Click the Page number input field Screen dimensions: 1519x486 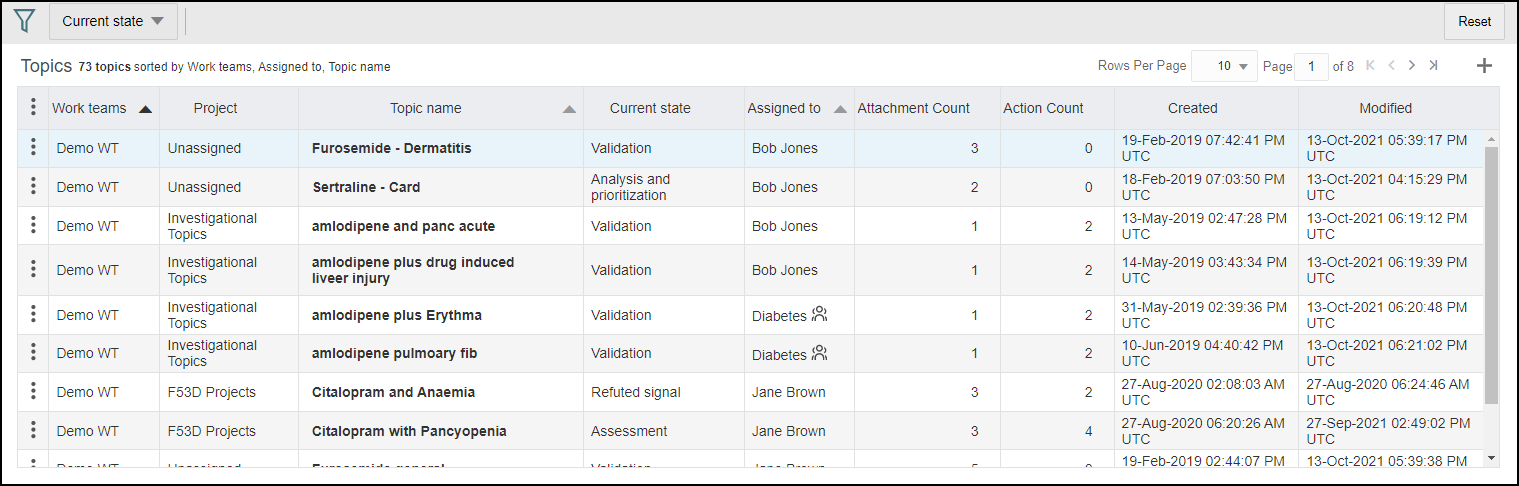[x=1310, y=66]
